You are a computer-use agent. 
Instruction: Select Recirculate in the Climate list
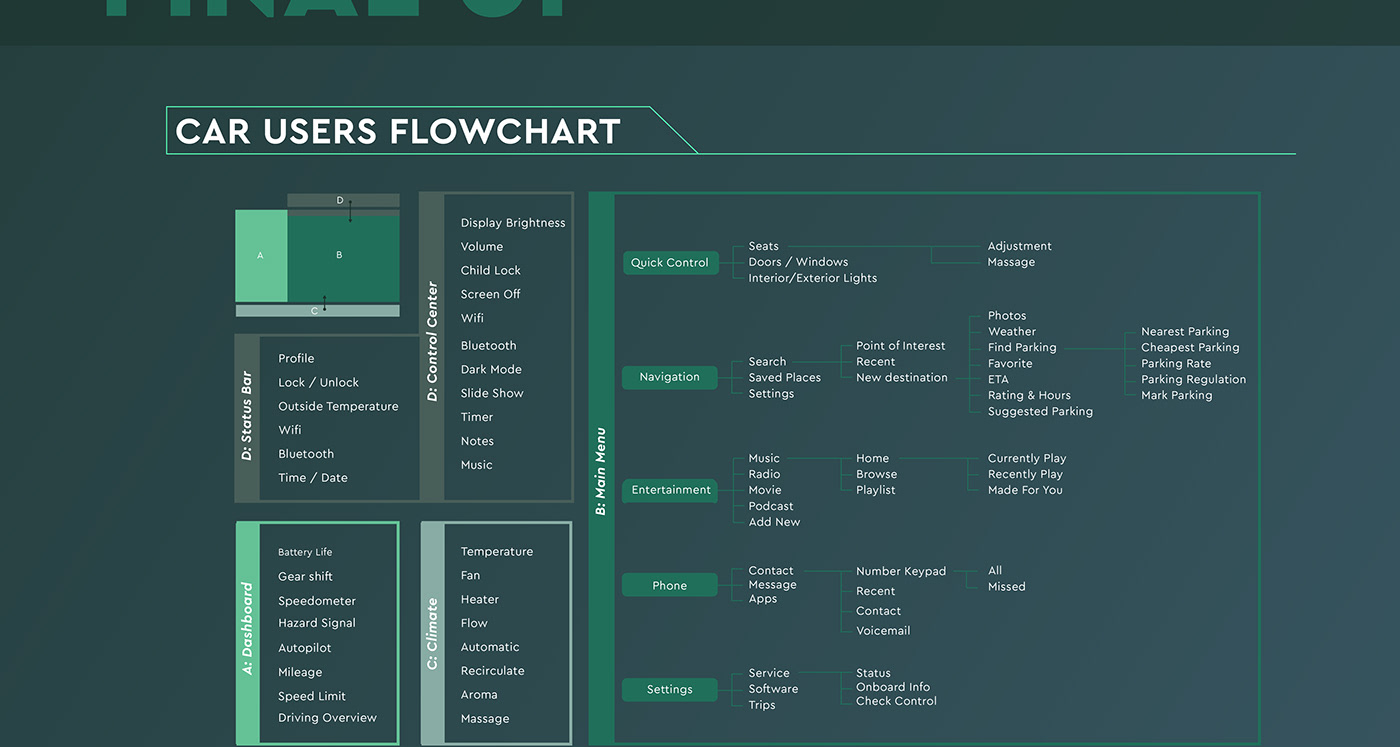[493, 671]
